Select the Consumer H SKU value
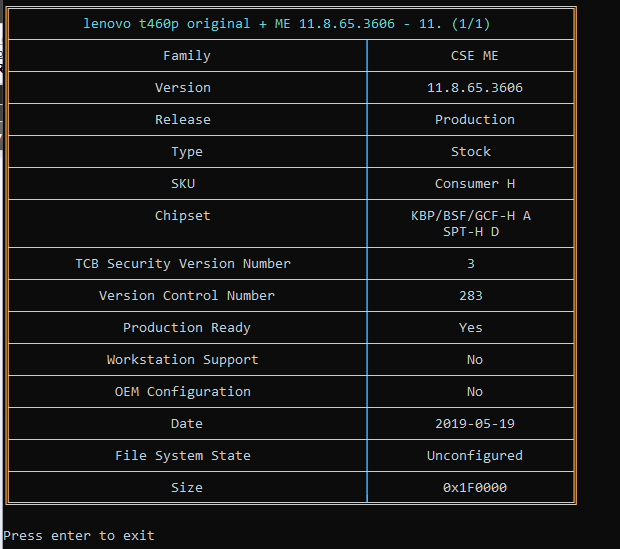 [x=474, y=184]
